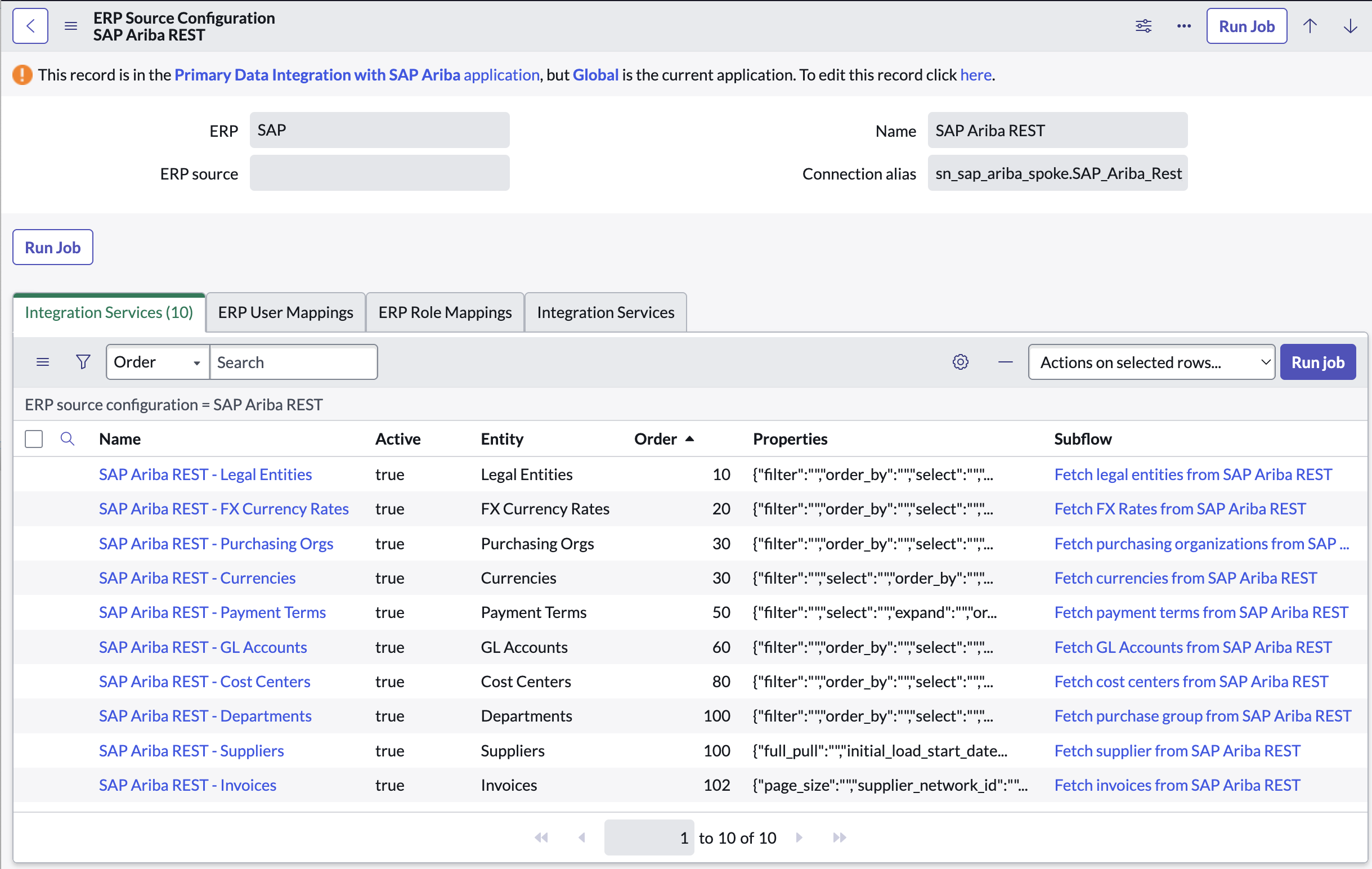
Task: Click the Global application link
Action: [595, 75]
